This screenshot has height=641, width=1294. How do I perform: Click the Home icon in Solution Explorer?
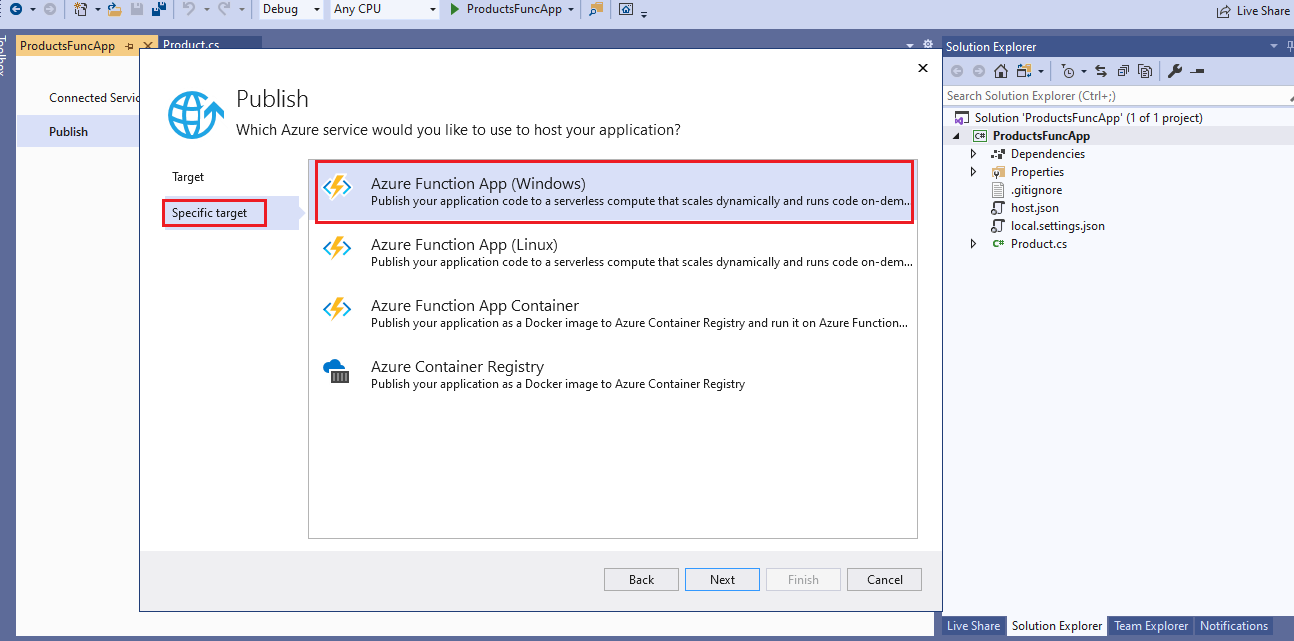pyautogui.click(x=1001, y=71)
